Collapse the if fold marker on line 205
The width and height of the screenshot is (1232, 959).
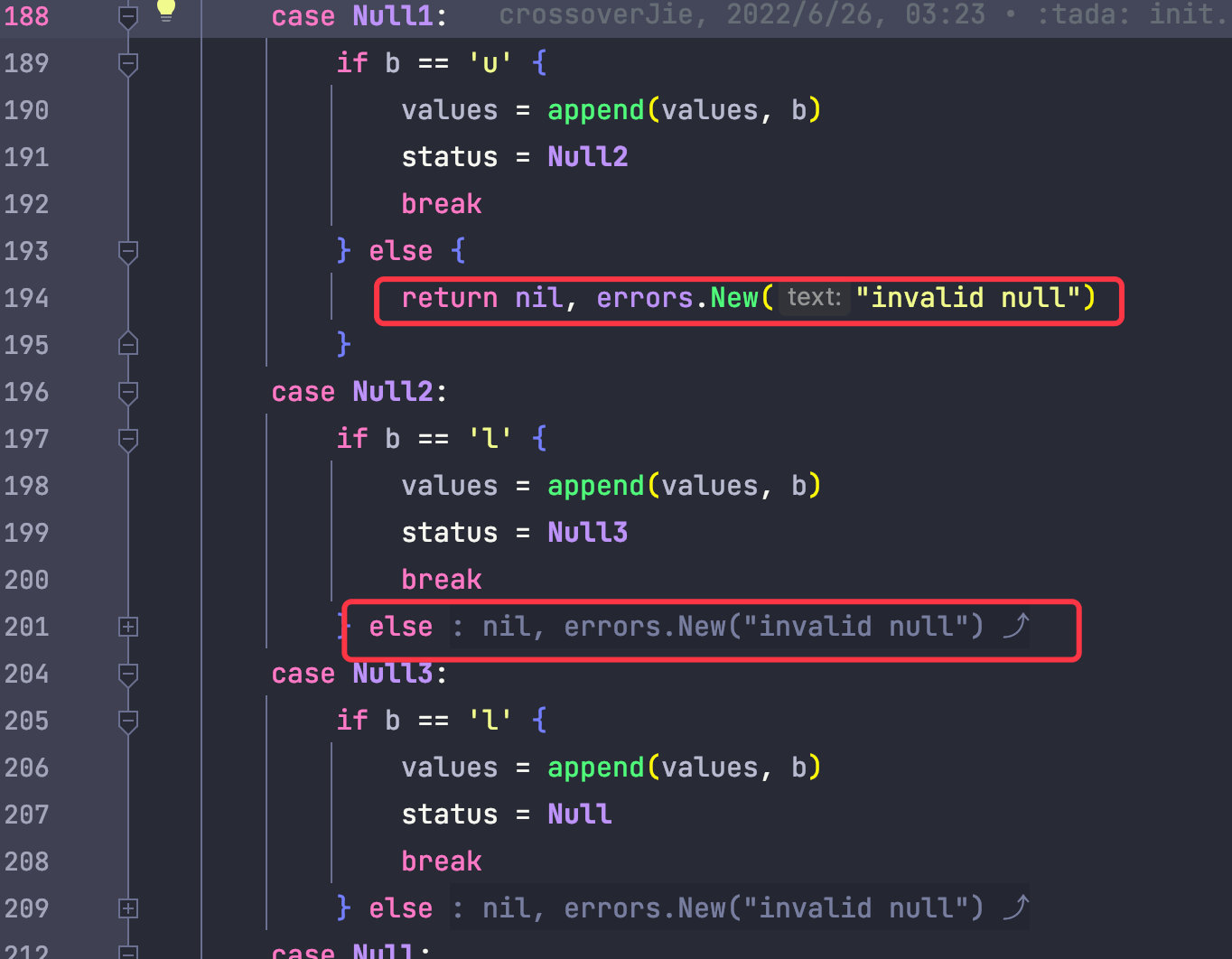pyautogui.click(x=128, y=721)
